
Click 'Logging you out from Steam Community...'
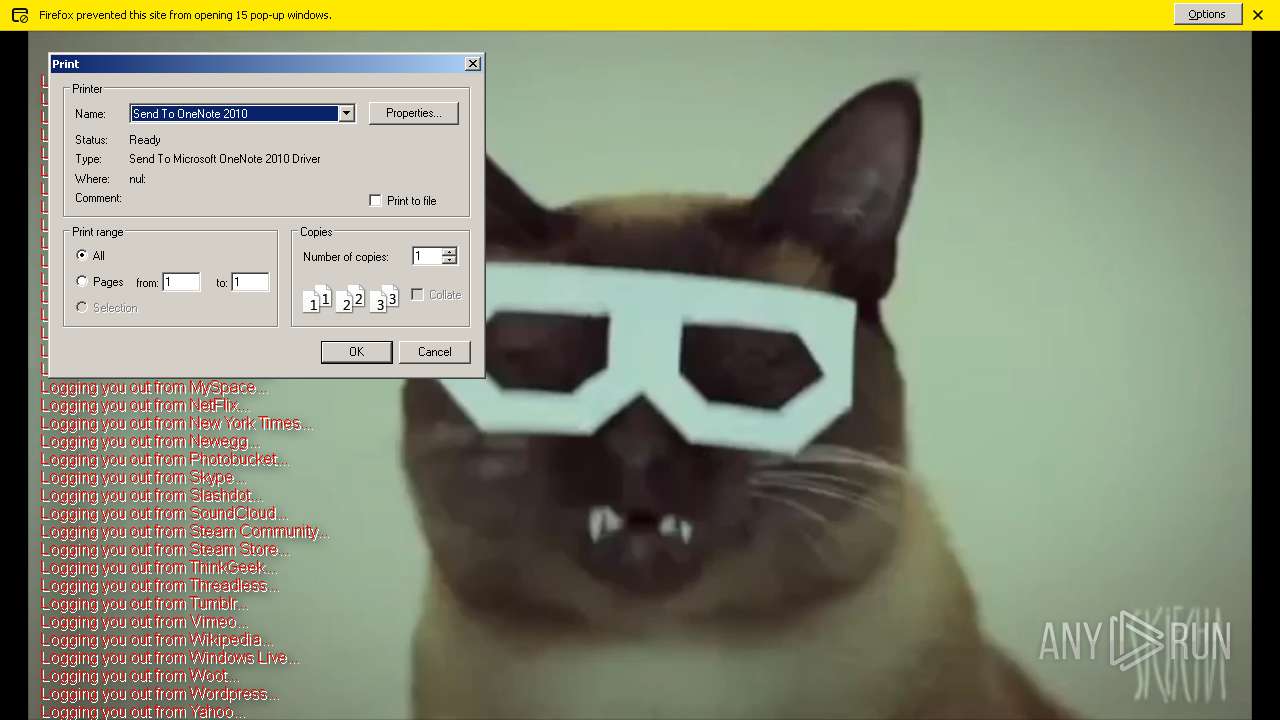click(x=185, y=532)
